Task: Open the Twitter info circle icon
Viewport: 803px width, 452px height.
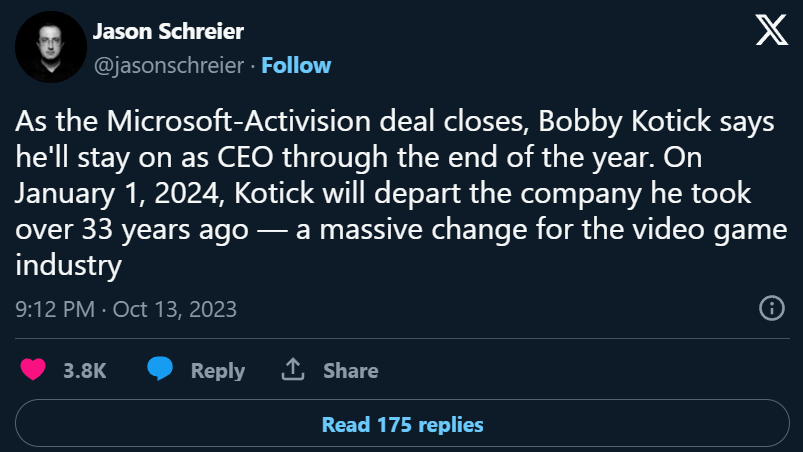Action: 771,308
